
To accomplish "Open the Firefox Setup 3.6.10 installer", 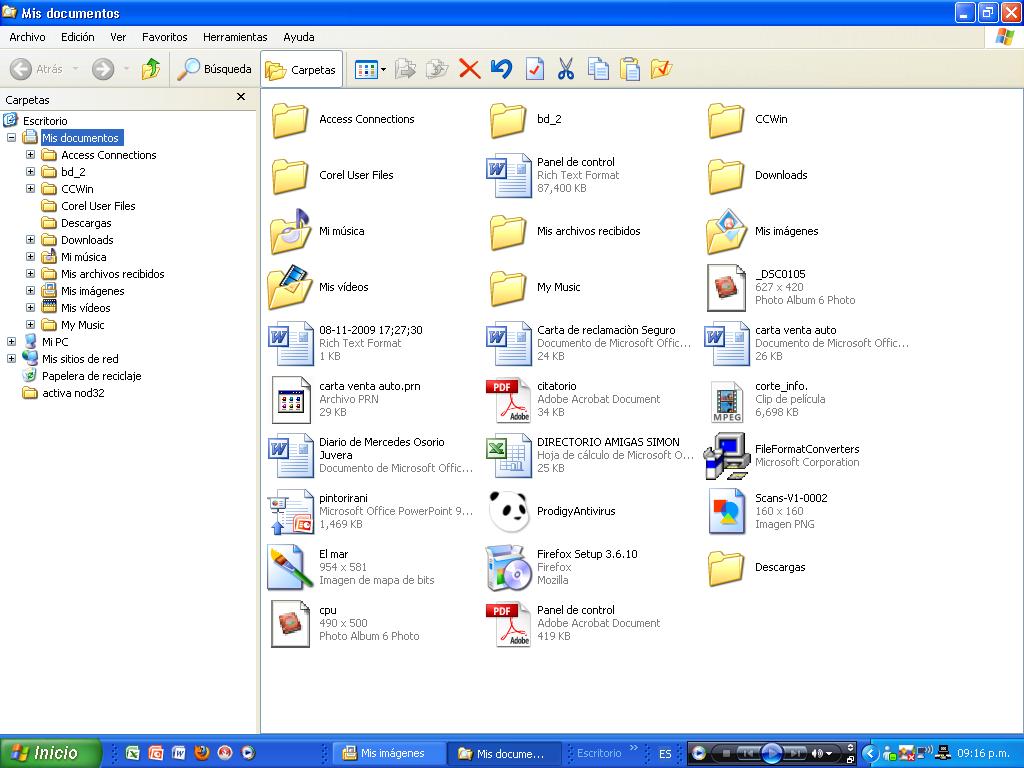I will [x=509, y=566].
